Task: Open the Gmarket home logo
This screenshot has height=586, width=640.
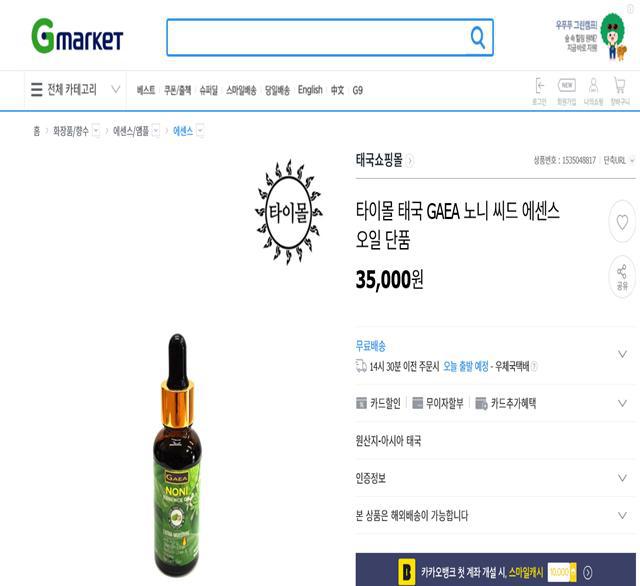Action: tap(77, 36)
